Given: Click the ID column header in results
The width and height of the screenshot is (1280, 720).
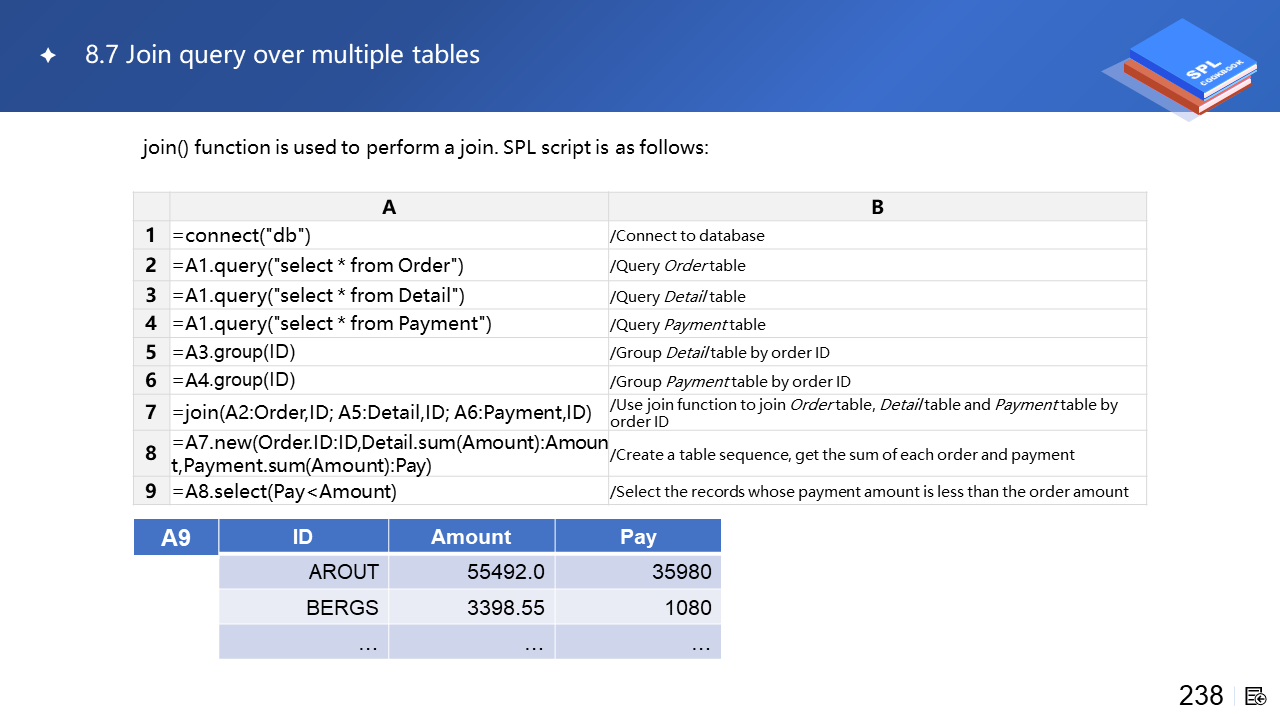Looking at the screenshot, I should click(x=303, y=537).
